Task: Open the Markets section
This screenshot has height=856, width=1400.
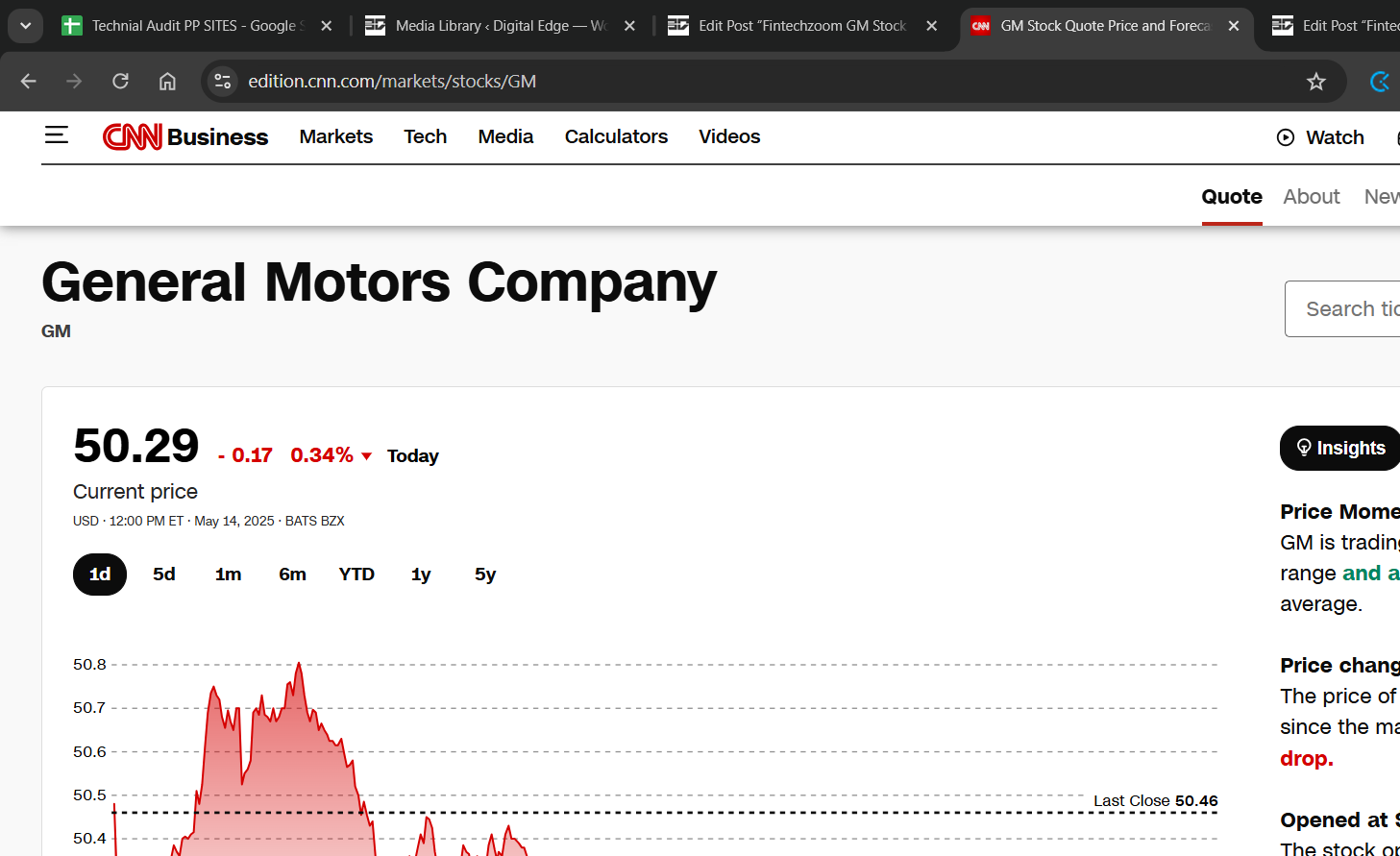Action: (336, 136)
